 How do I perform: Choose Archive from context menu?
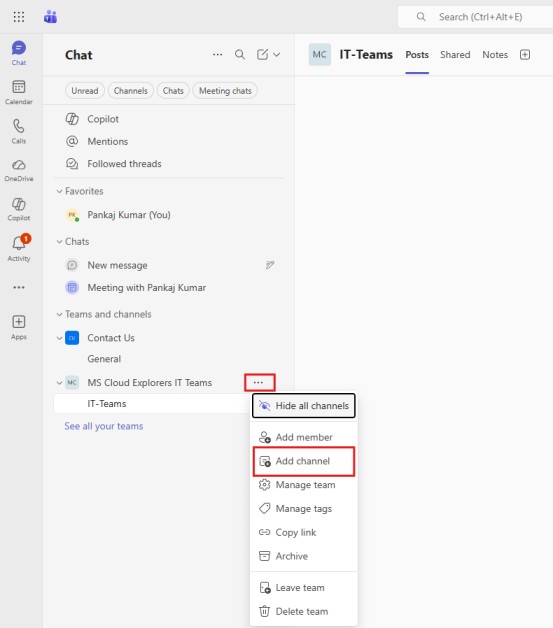[x=304, y=556]
